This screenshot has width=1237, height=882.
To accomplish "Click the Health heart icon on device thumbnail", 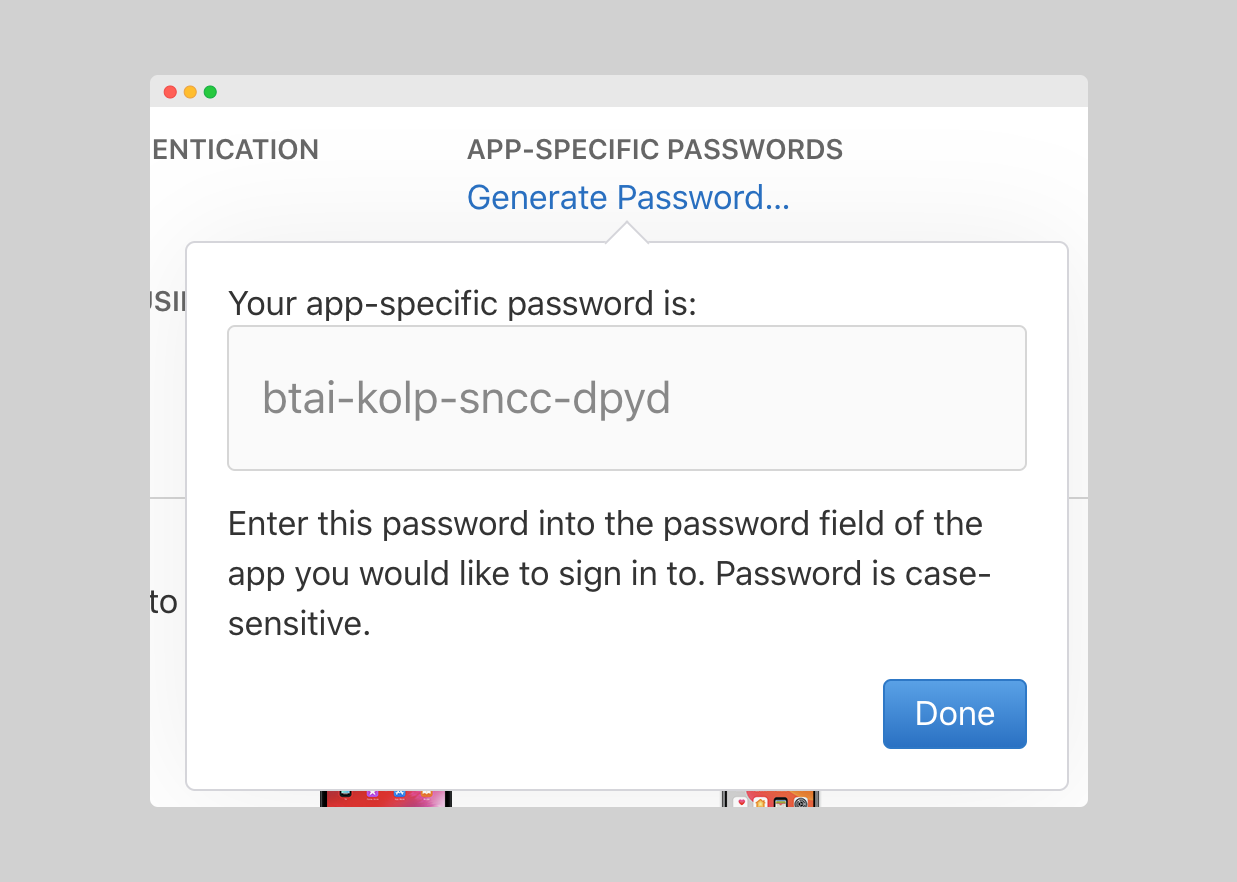I will [741, 802].
